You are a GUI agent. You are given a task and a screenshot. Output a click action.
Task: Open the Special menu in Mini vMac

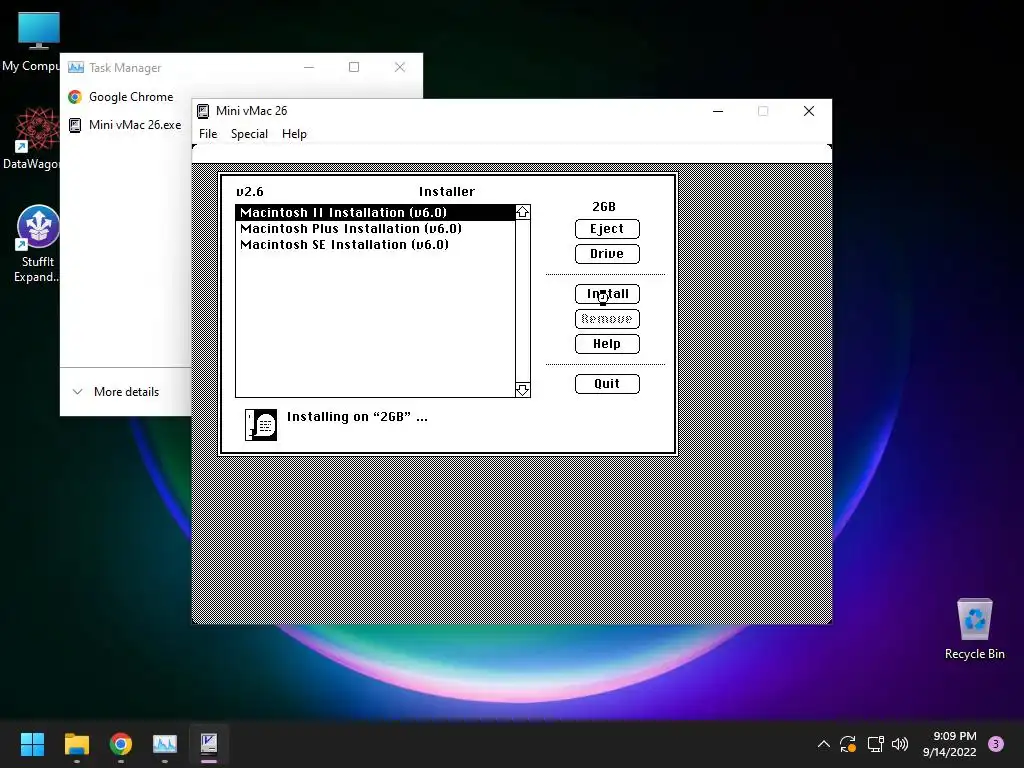249,134
